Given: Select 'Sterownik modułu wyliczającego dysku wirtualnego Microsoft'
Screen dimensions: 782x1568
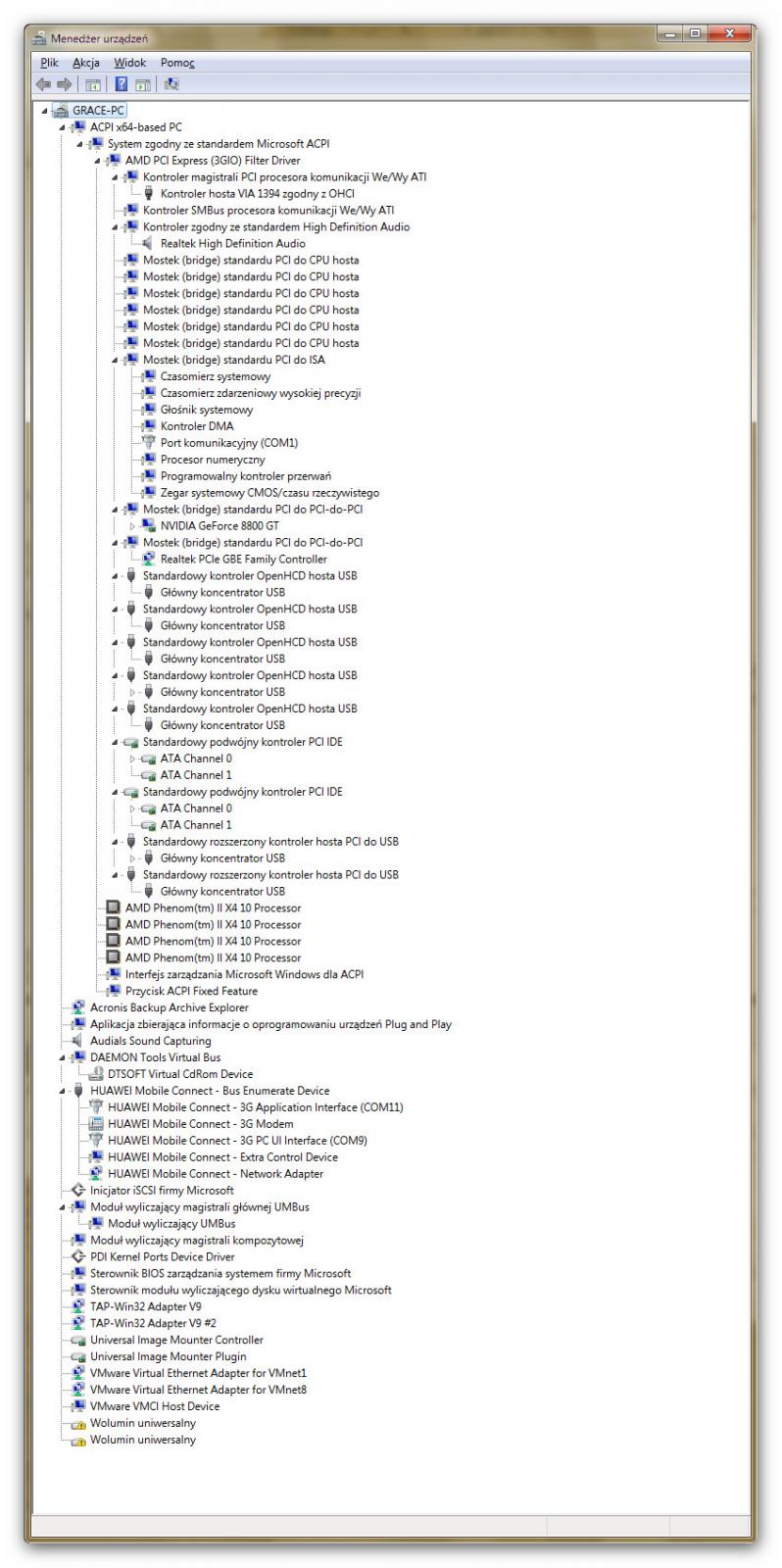Looking at the screenshot, I should 241,1291.
